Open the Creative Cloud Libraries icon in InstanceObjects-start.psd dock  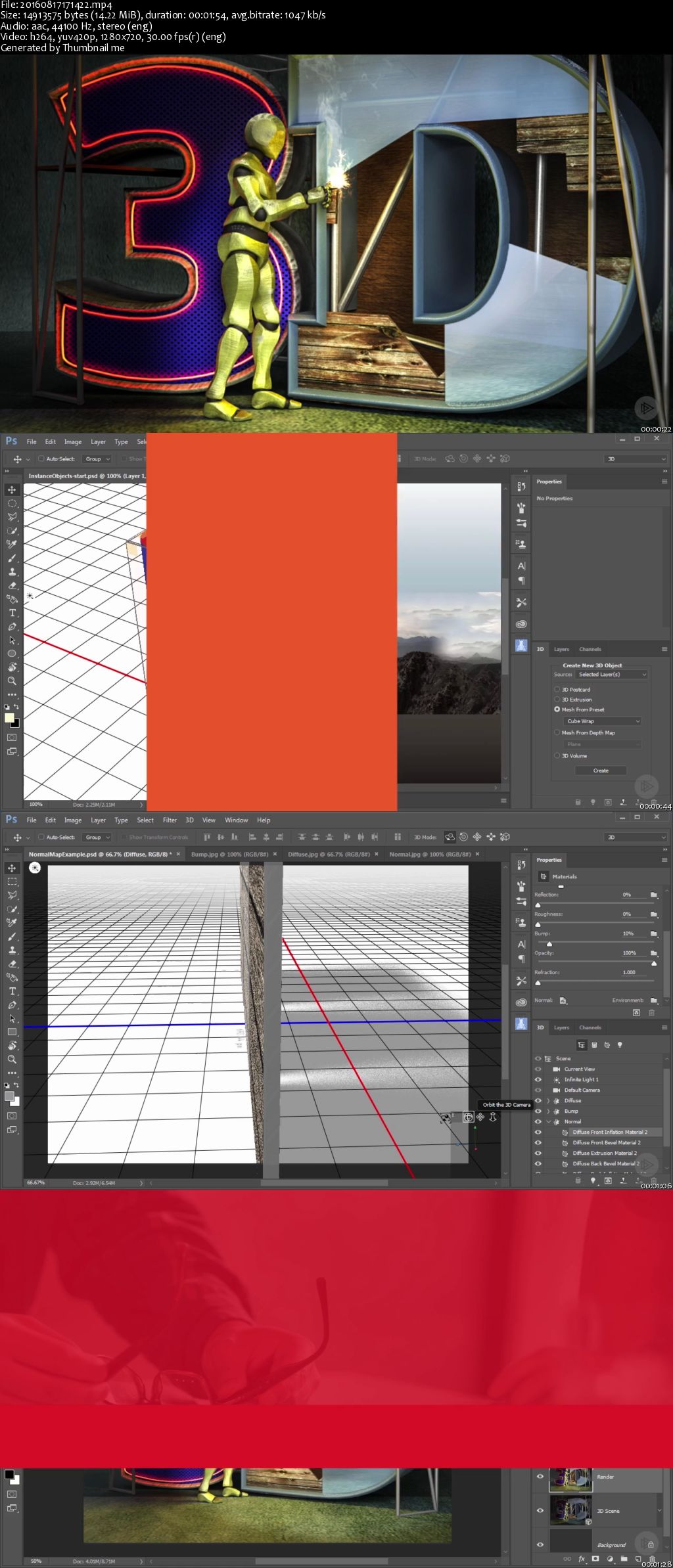pos(521,624)
